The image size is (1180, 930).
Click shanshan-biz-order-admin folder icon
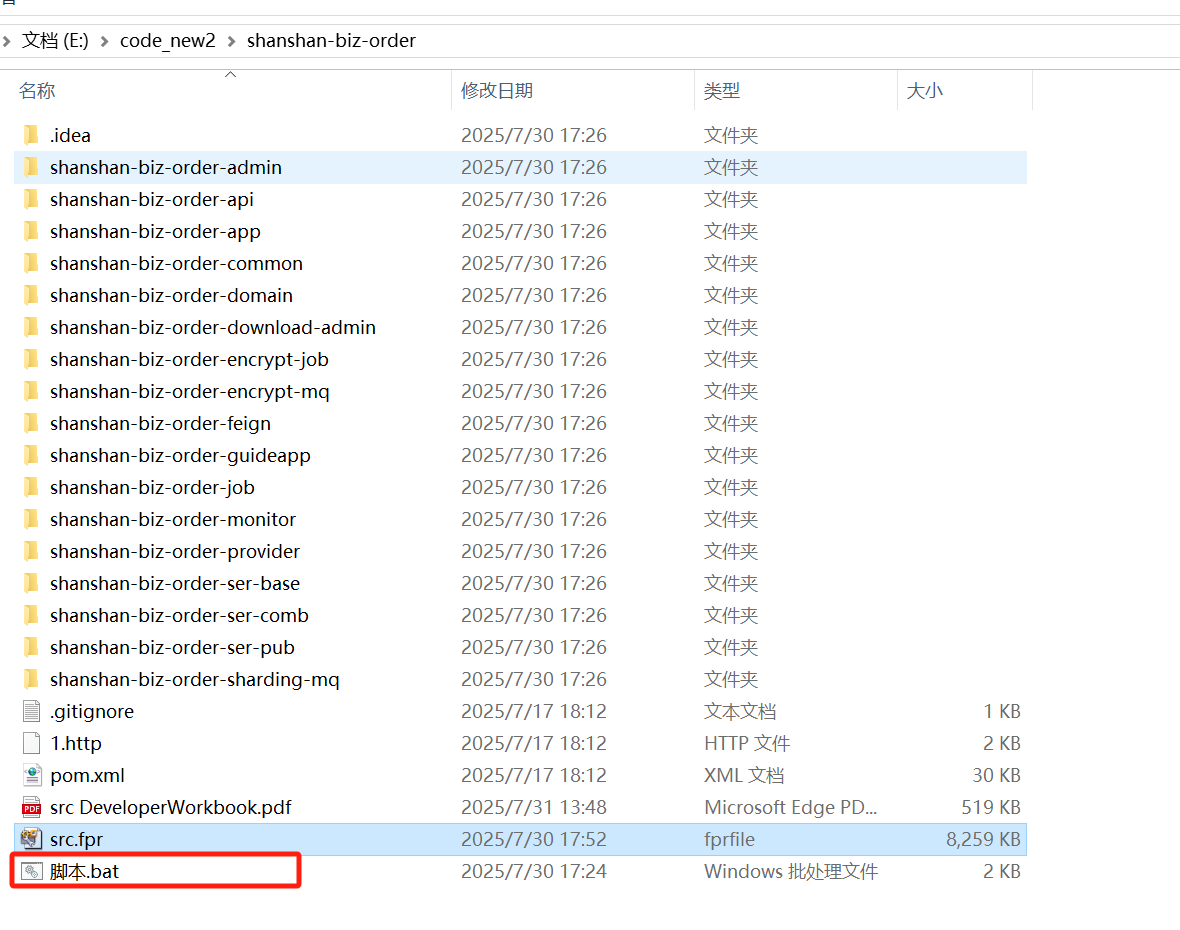pyautogui.click(x=31, y=167)
